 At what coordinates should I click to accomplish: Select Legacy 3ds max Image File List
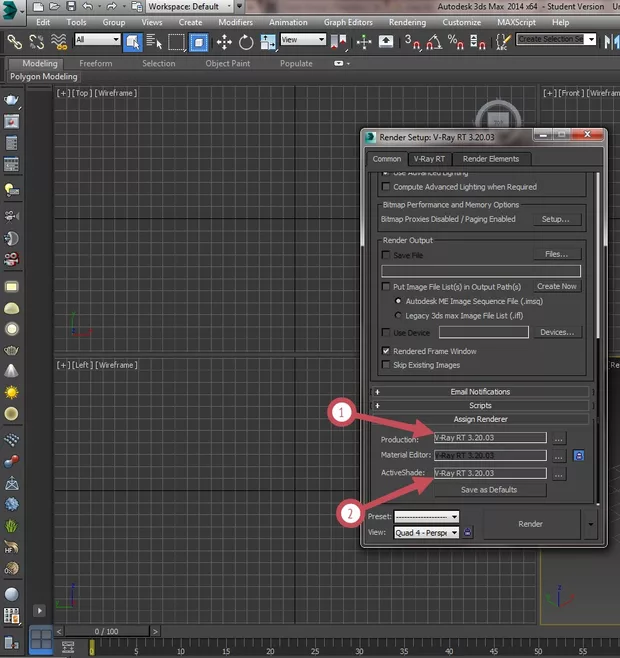(x=400, y=315)
